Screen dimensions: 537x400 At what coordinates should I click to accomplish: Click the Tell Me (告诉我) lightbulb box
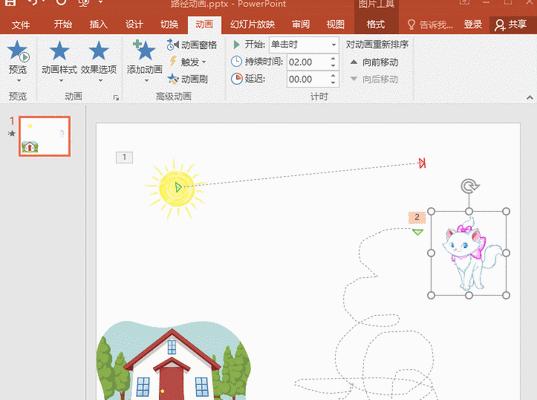[430, 25]
